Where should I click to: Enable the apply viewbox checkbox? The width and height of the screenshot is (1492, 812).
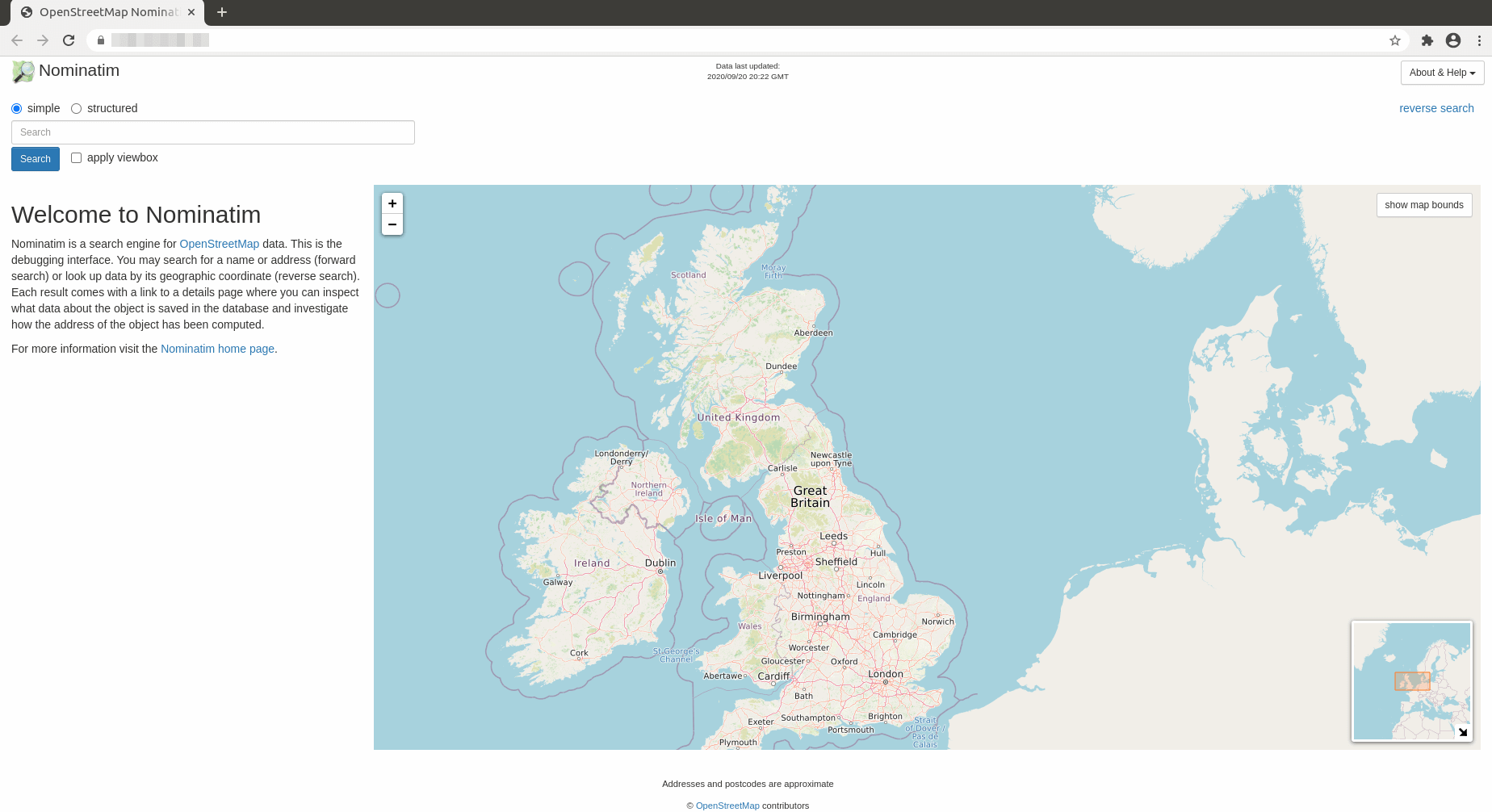(77, 158)
